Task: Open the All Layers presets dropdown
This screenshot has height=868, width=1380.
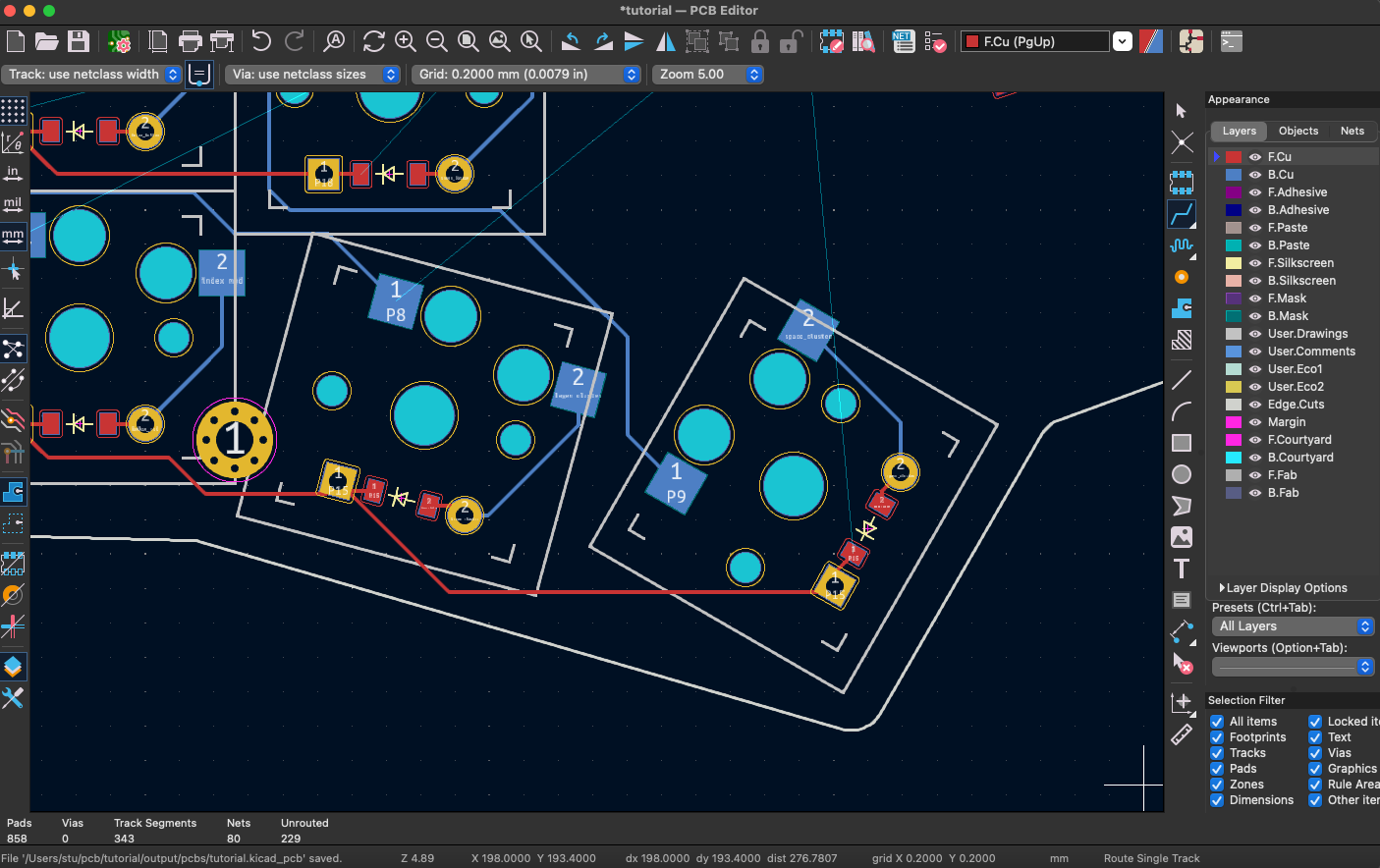Action: 1364,625
